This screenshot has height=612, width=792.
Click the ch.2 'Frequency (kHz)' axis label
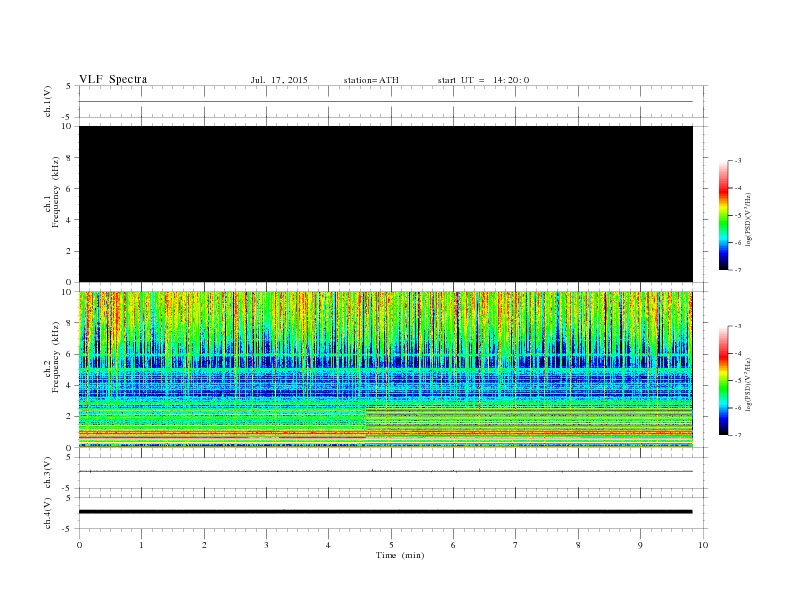click(x=55, y=357)
